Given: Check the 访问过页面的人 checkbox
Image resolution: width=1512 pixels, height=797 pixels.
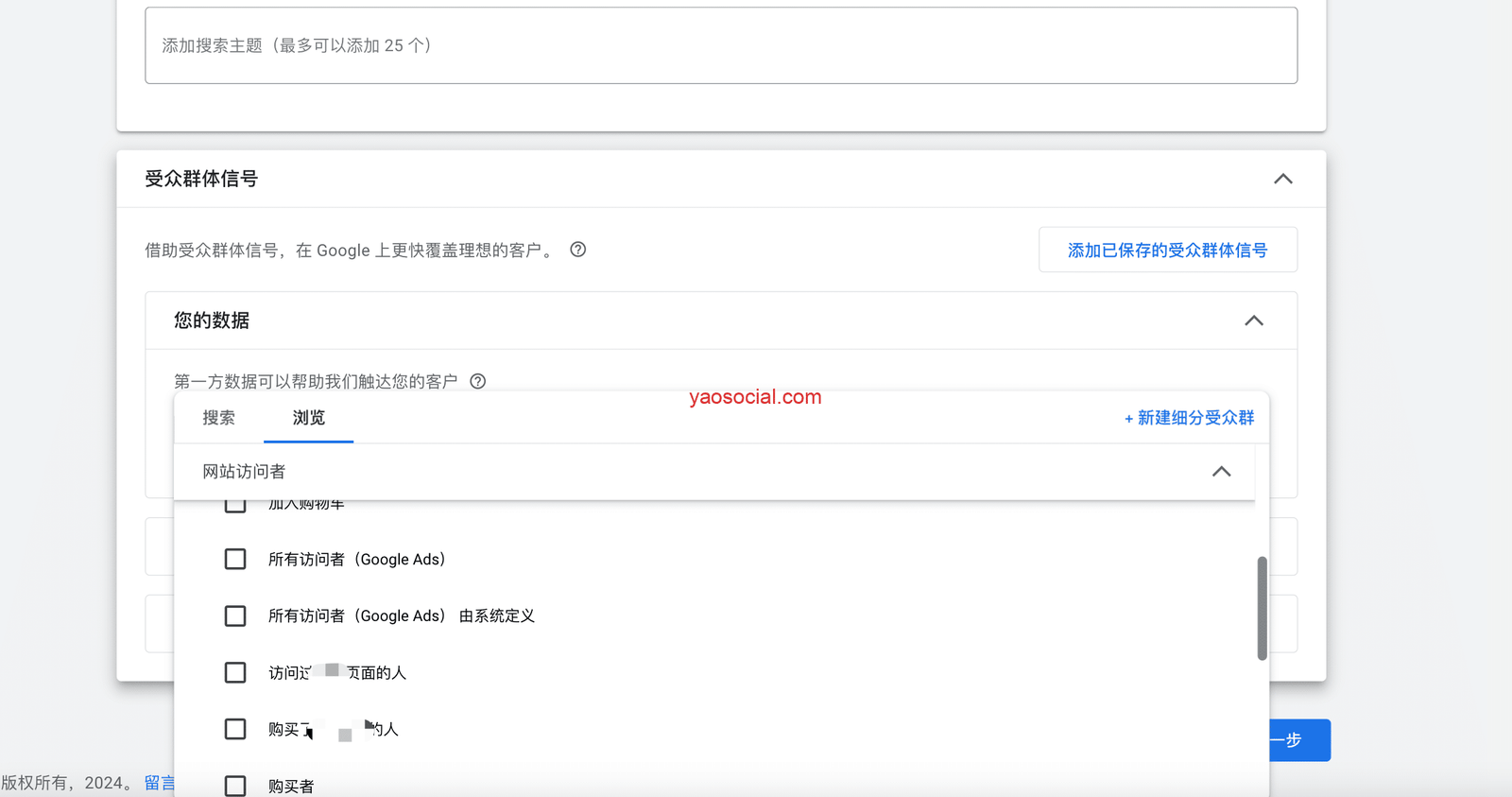Looking at the screenshot, I should click(235, 672).
